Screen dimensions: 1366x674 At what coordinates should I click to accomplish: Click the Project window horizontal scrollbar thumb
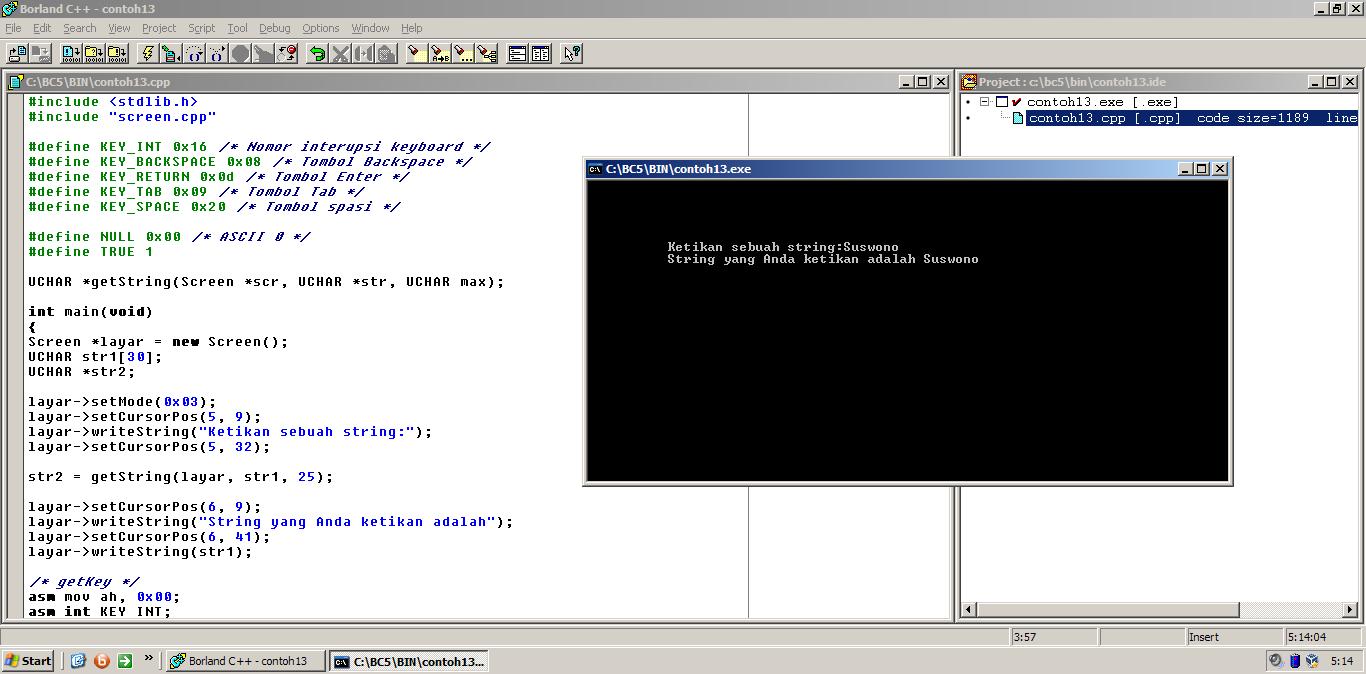coord(1108,609)
